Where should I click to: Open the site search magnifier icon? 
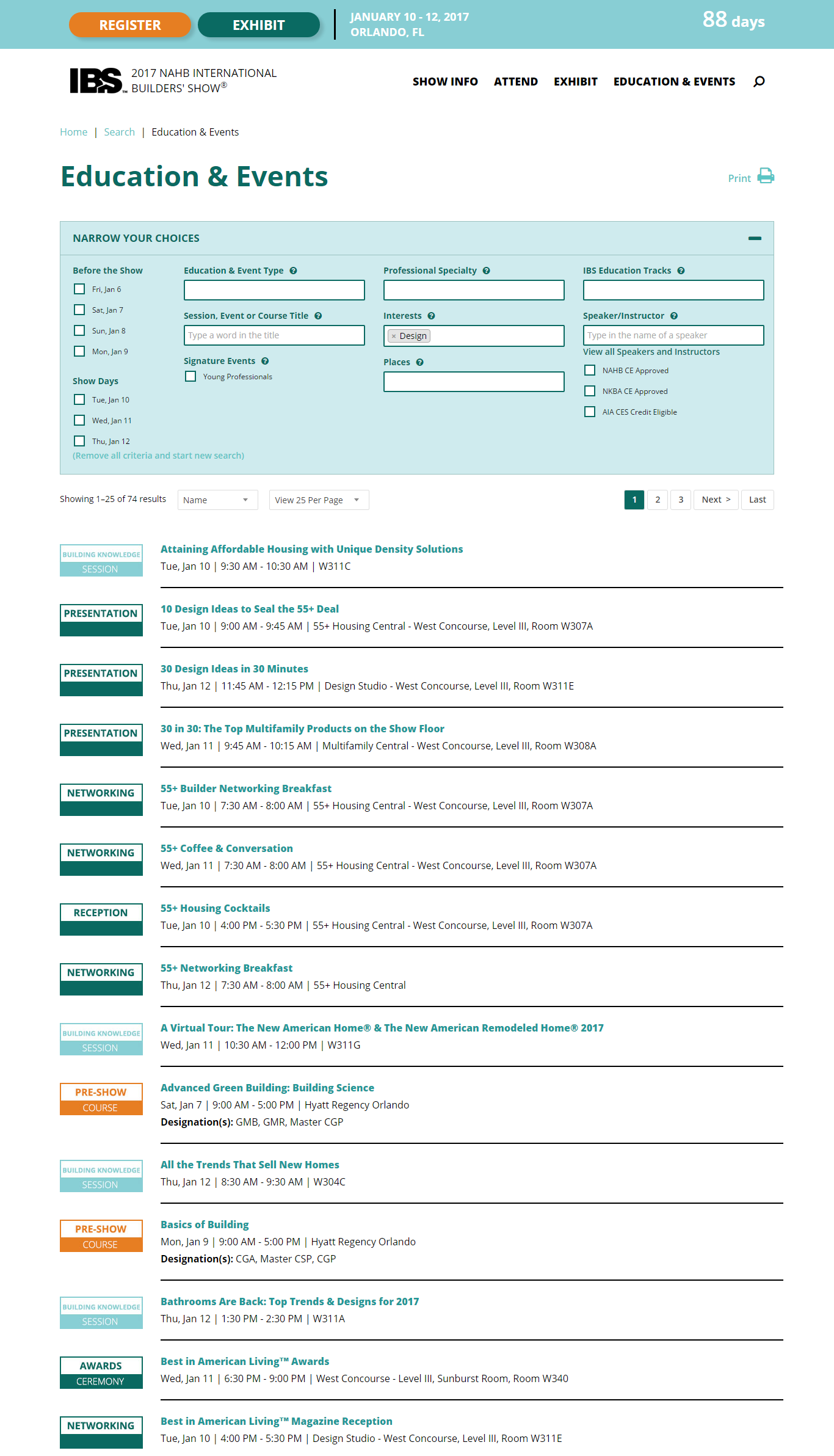click(759, 81)
